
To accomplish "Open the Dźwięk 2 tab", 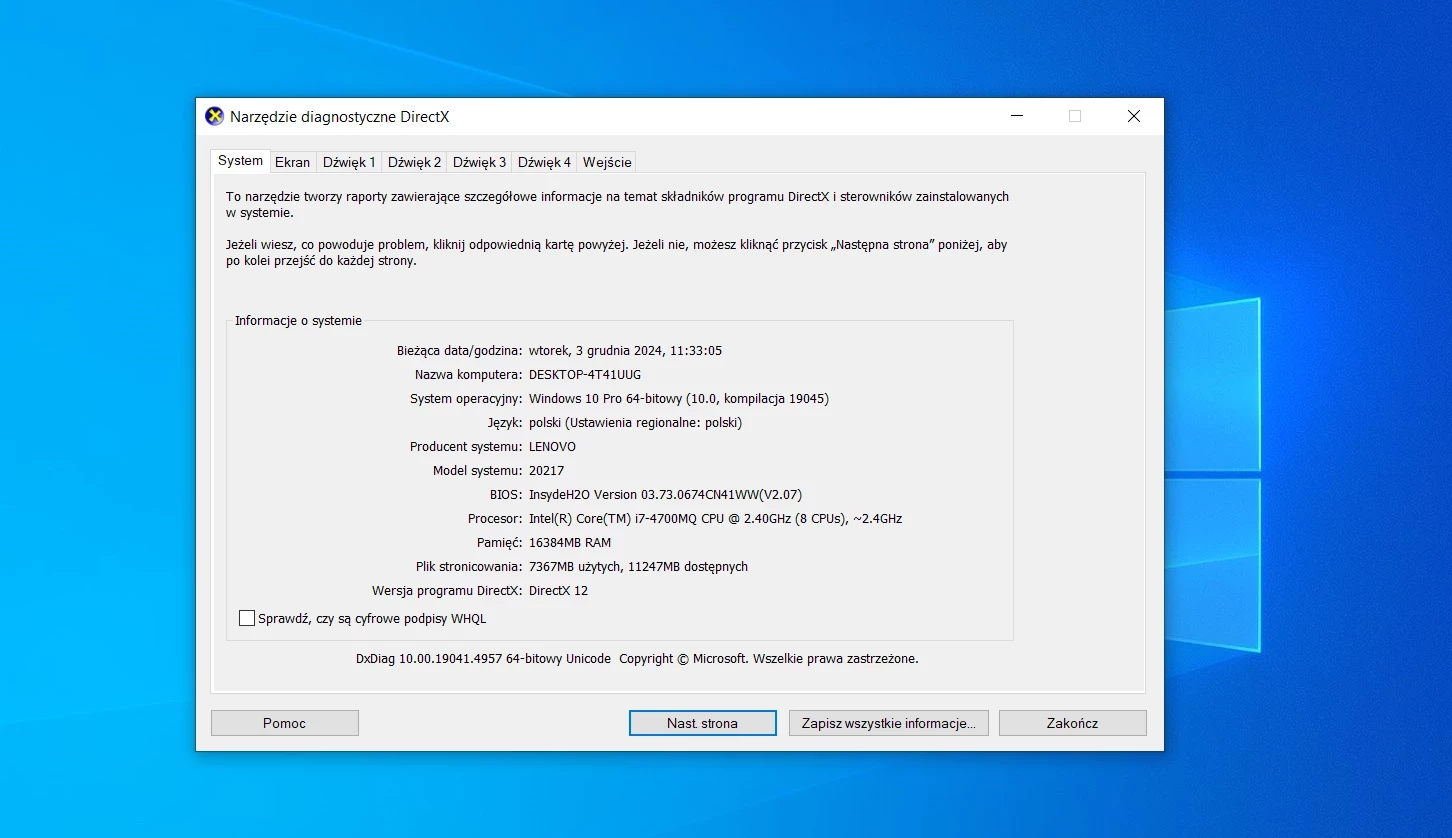I will click(x=414, y=162).
